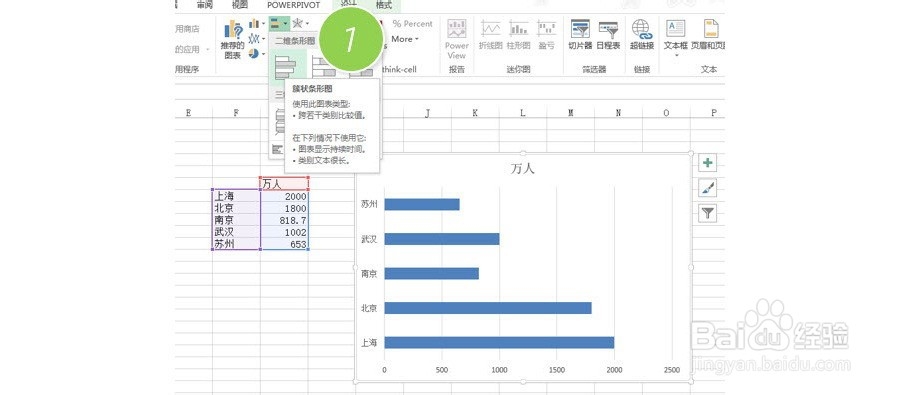
Task: Insert a Timeline (日程表)
Action: 608,34
